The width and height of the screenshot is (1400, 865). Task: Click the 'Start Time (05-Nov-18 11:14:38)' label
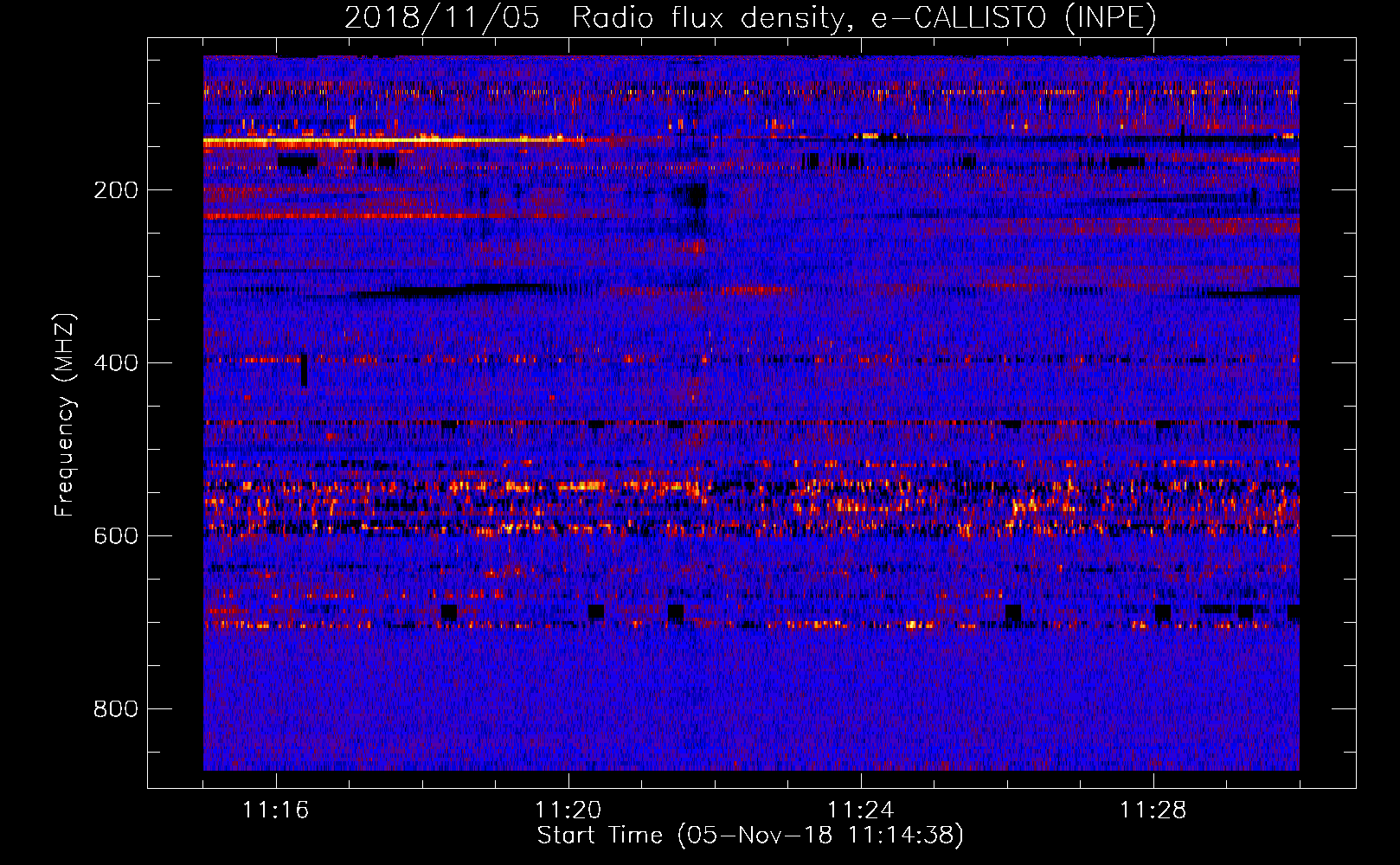point(750,836)
